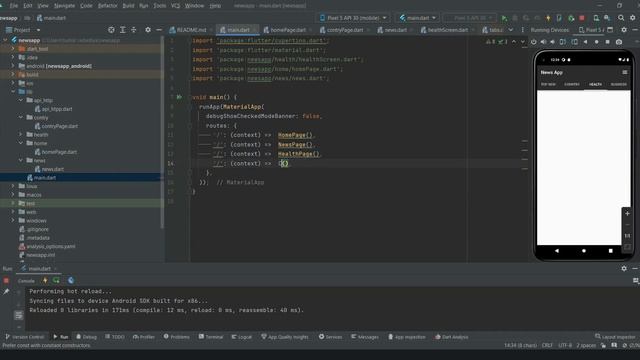Select analysis_options.yaml file in tree
Viewport: 640px width, 360px height.
[51, 247]
